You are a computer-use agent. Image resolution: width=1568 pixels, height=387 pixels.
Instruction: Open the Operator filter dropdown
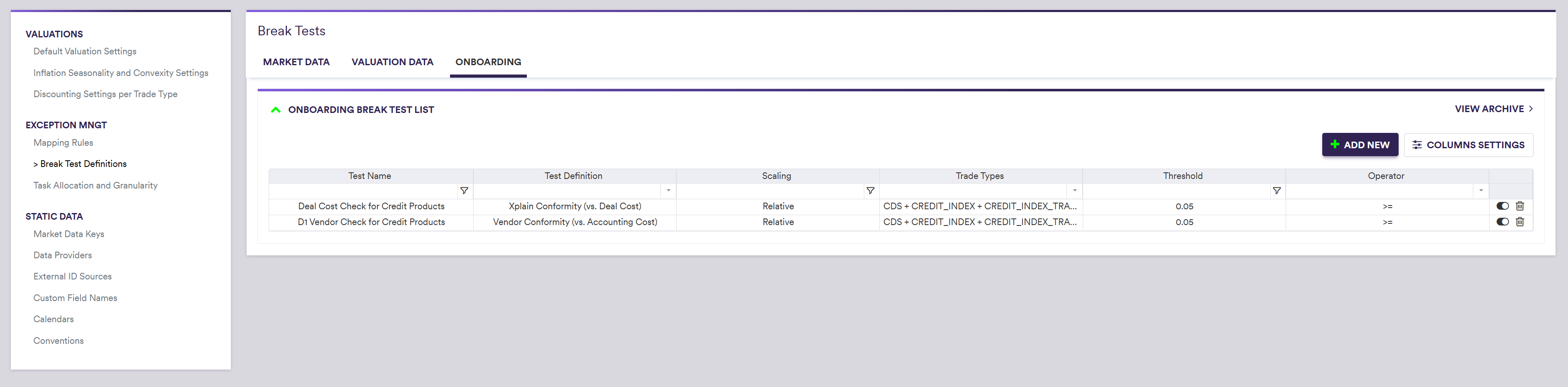(x=1480, y=191)
